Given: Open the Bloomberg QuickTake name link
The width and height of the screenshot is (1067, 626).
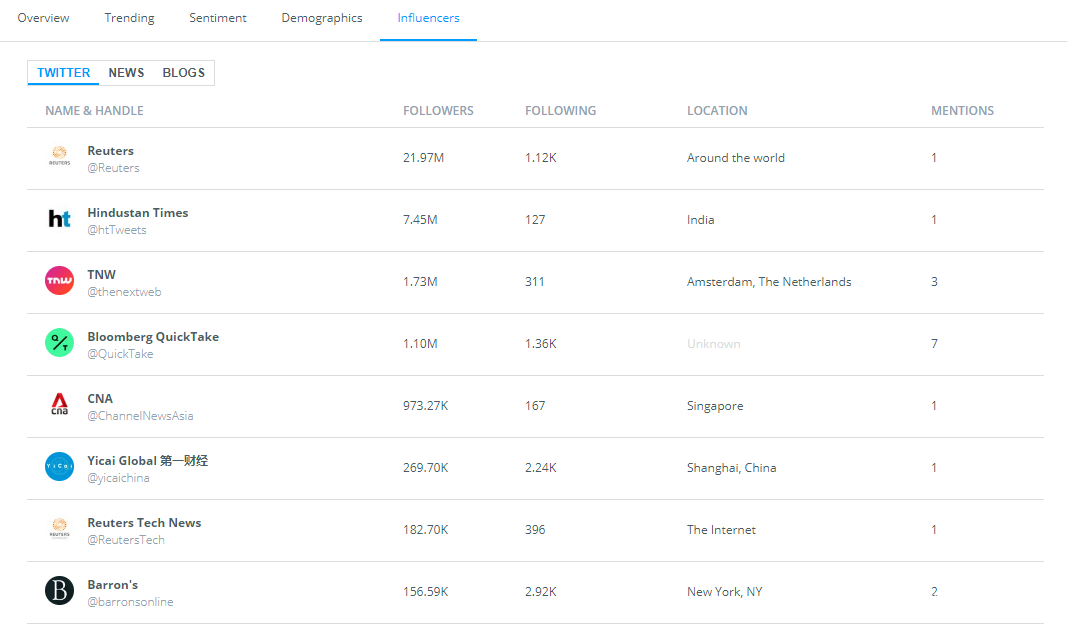Looking at the screenshot, I should click(153, 337).
